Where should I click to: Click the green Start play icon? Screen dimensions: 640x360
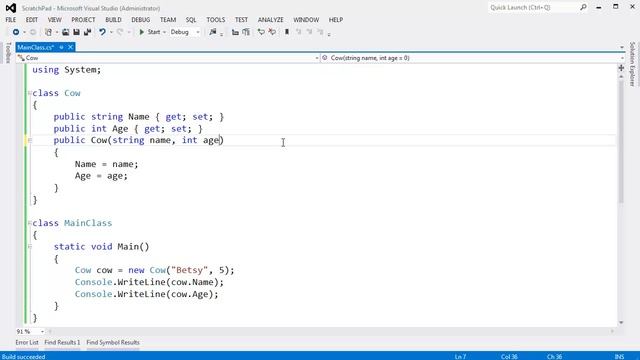click(142, 32)
